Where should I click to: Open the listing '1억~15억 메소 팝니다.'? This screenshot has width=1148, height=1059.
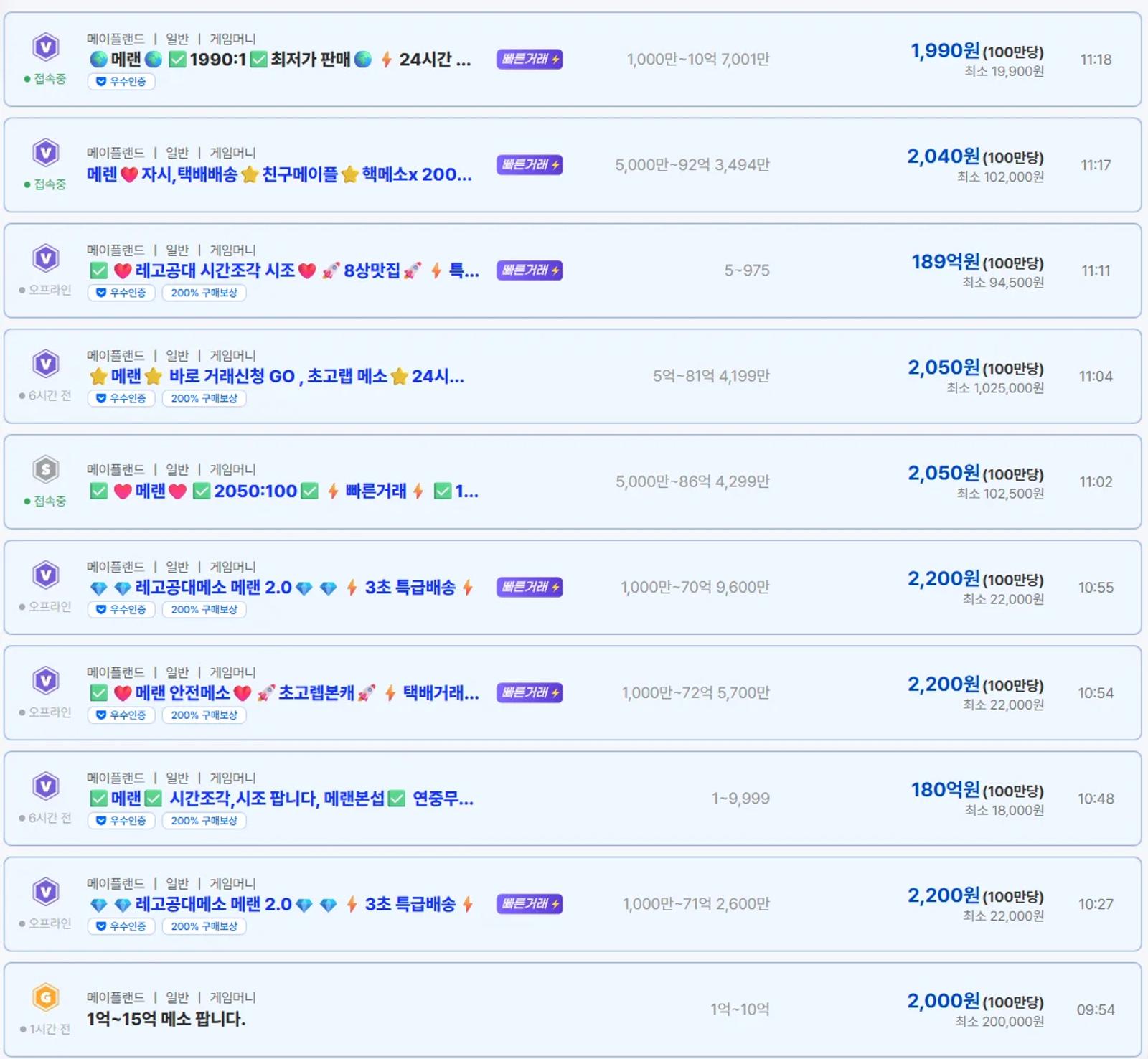pyautogui.click(x=166, y=1019)
